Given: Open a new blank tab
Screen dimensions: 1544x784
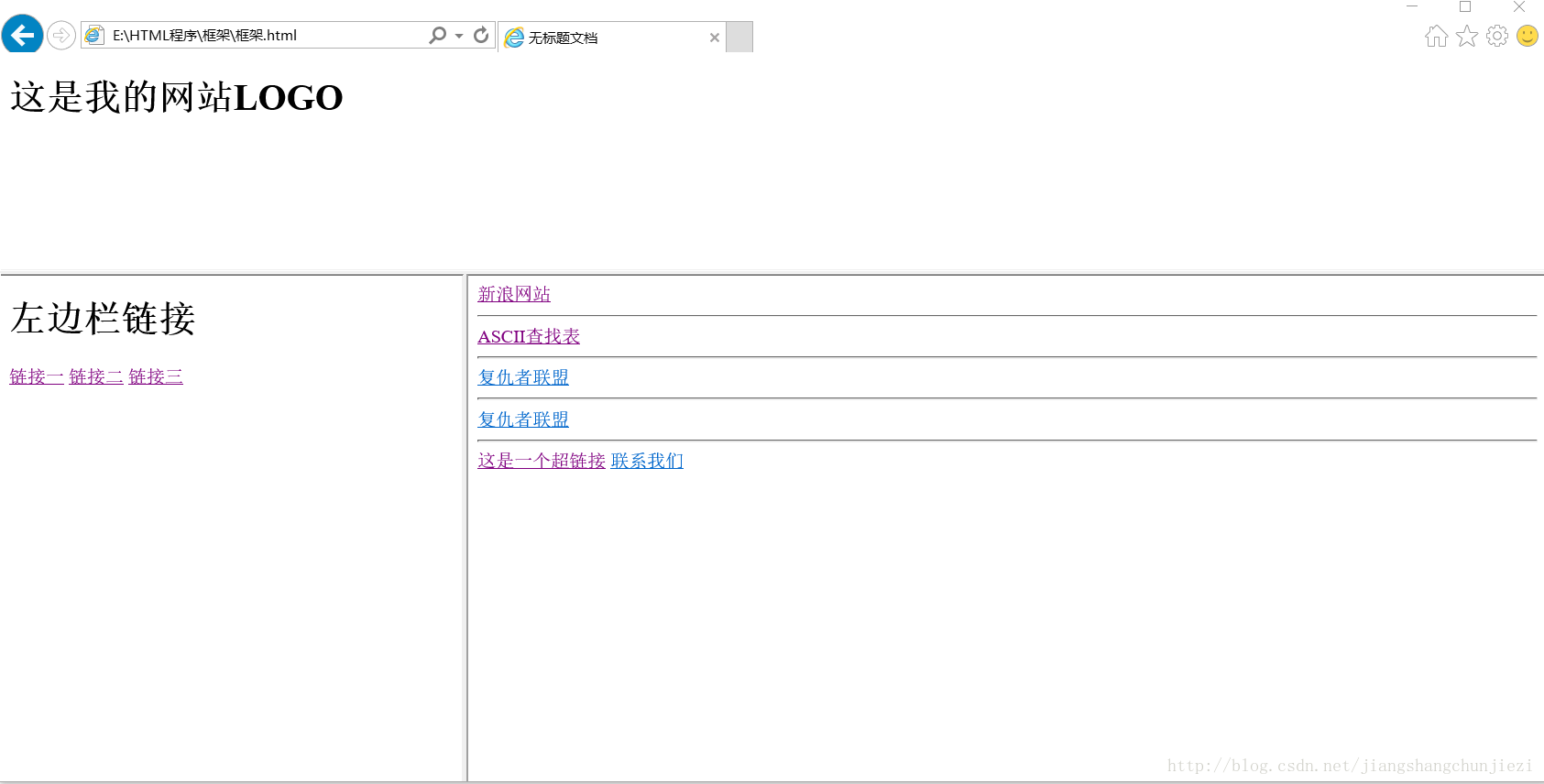Looking at the screenshot, I should [x=739, y=38].
